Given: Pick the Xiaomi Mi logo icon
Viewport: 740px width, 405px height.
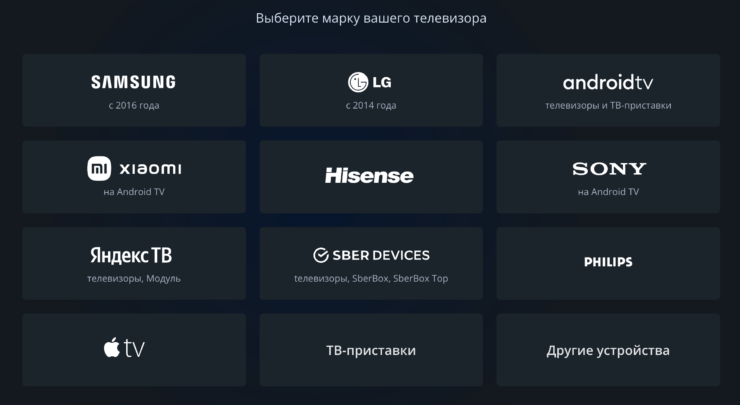Looking at the screenshot, I should [x=98, y=168].
